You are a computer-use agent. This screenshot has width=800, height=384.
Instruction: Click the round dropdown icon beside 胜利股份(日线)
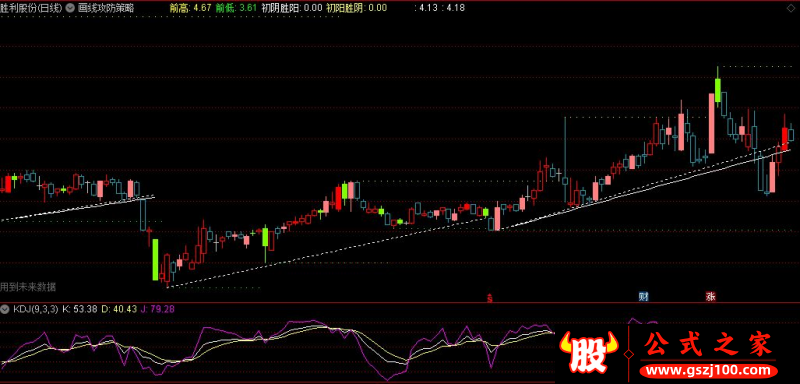[70, 9]
